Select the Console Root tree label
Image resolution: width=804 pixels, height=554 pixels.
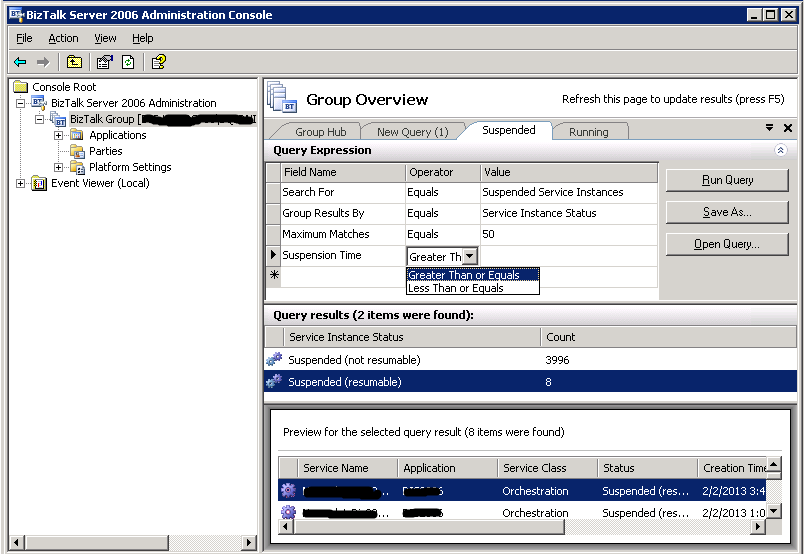coord(64,87)
